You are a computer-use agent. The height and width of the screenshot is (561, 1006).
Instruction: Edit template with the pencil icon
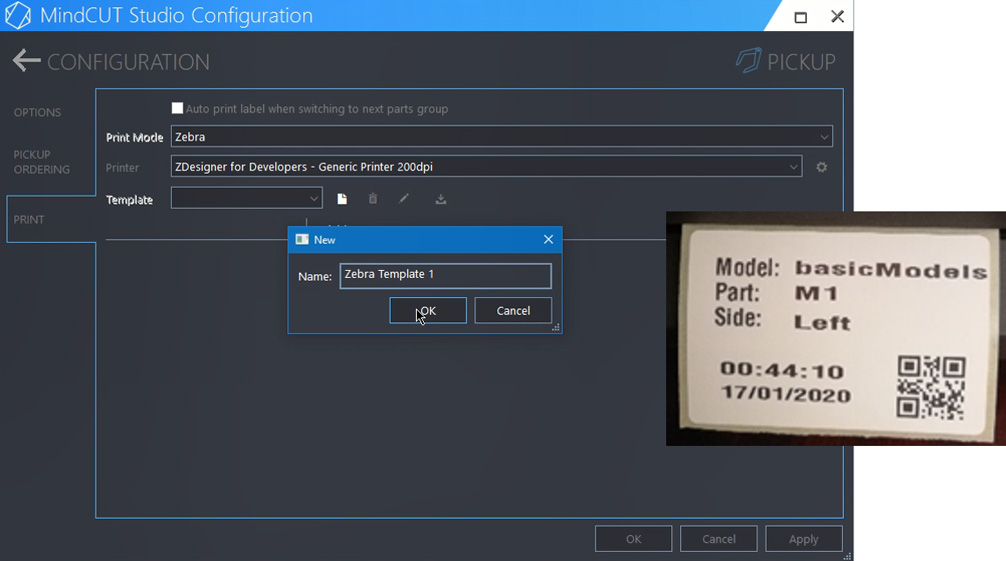pyautogui.click(x=404, y=199)
